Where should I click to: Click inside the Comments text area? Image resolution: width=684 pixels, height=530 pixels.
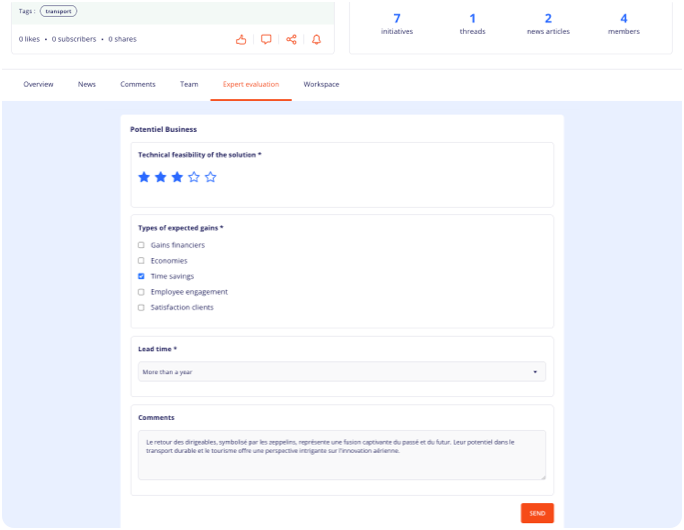pos(342,455)
